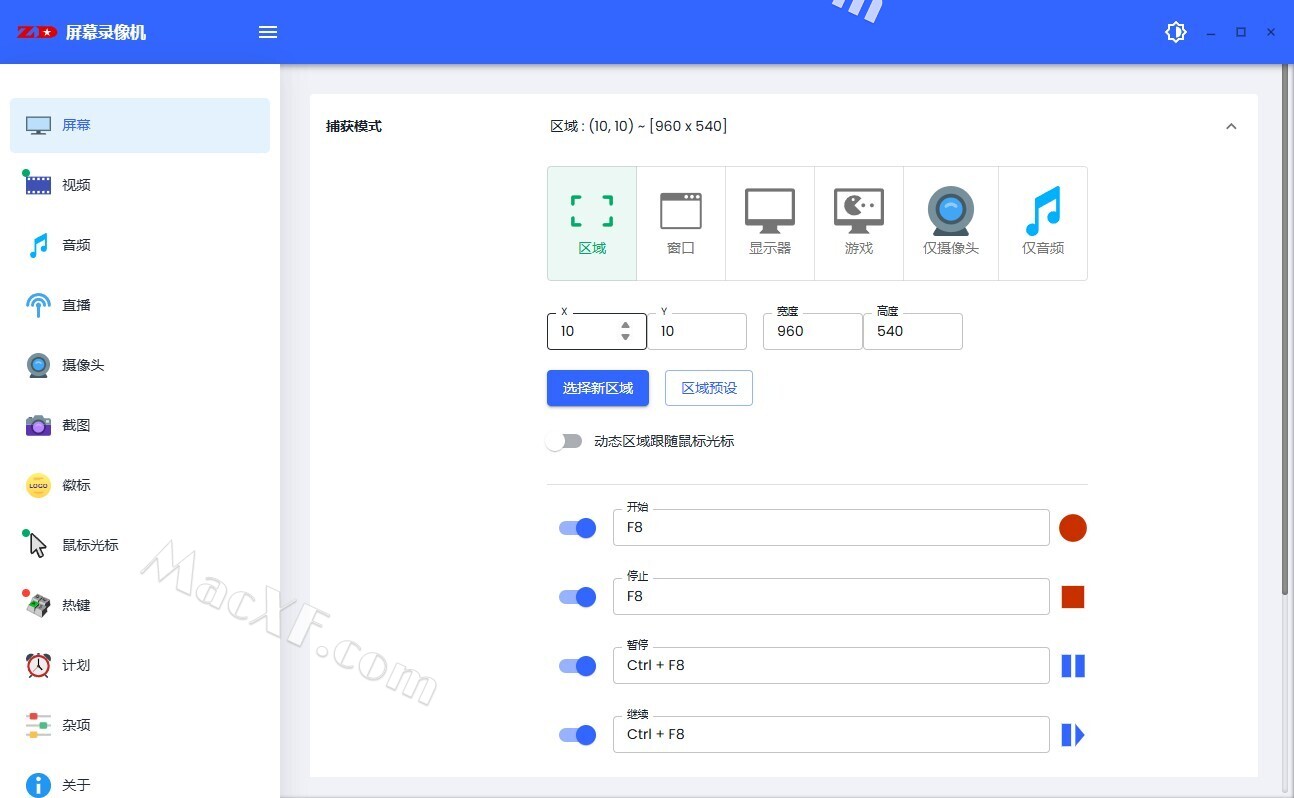Open the Video (视频) sidebar section

tap(76, 185)
